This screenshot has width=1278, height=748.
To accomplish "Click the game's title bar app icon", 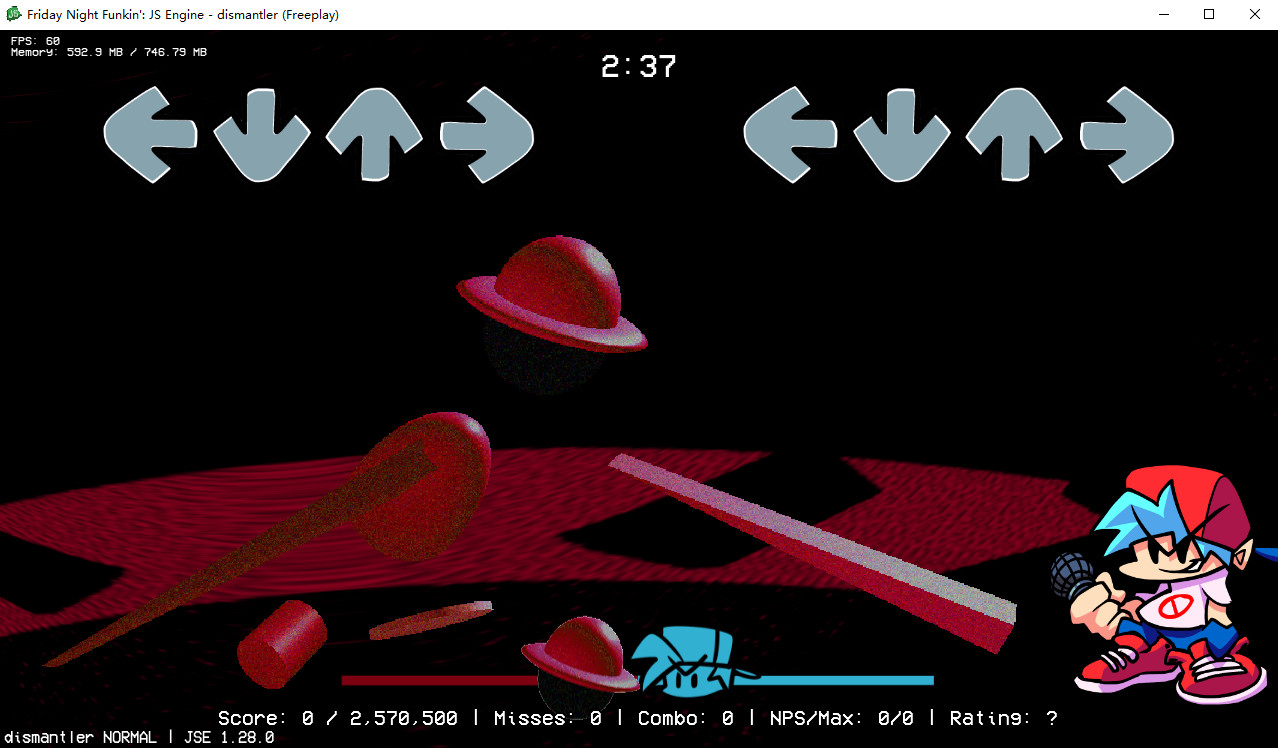I will [14, 14].
